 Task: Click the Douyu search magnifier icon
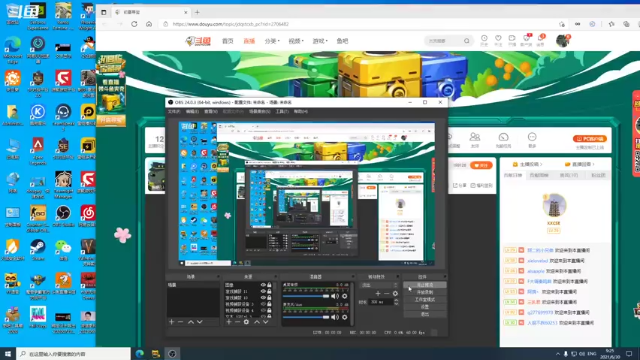pos(467,41)
